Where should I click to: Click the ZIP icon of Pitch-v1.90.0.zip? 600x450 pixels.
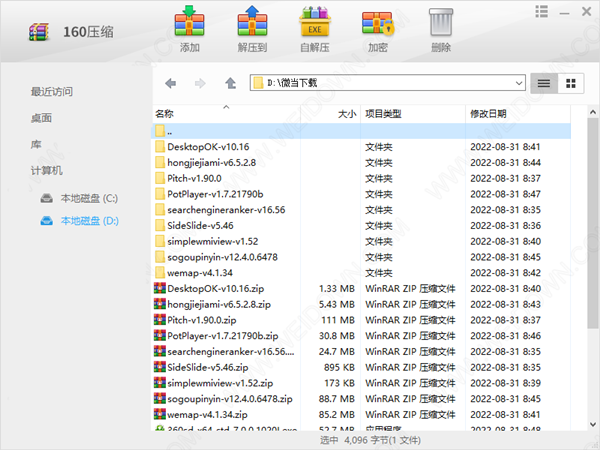click(160, 320)
